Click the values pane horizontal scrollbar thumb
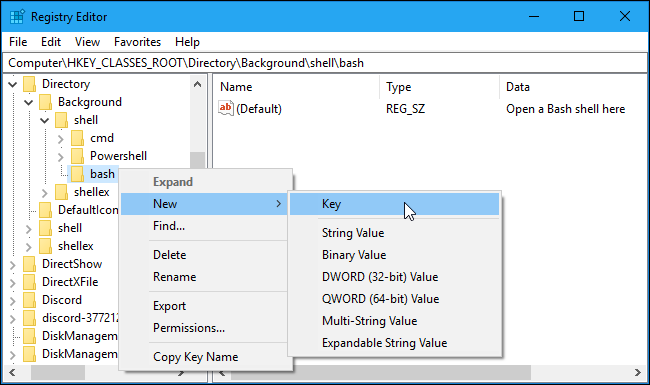 tap(381, 373)
